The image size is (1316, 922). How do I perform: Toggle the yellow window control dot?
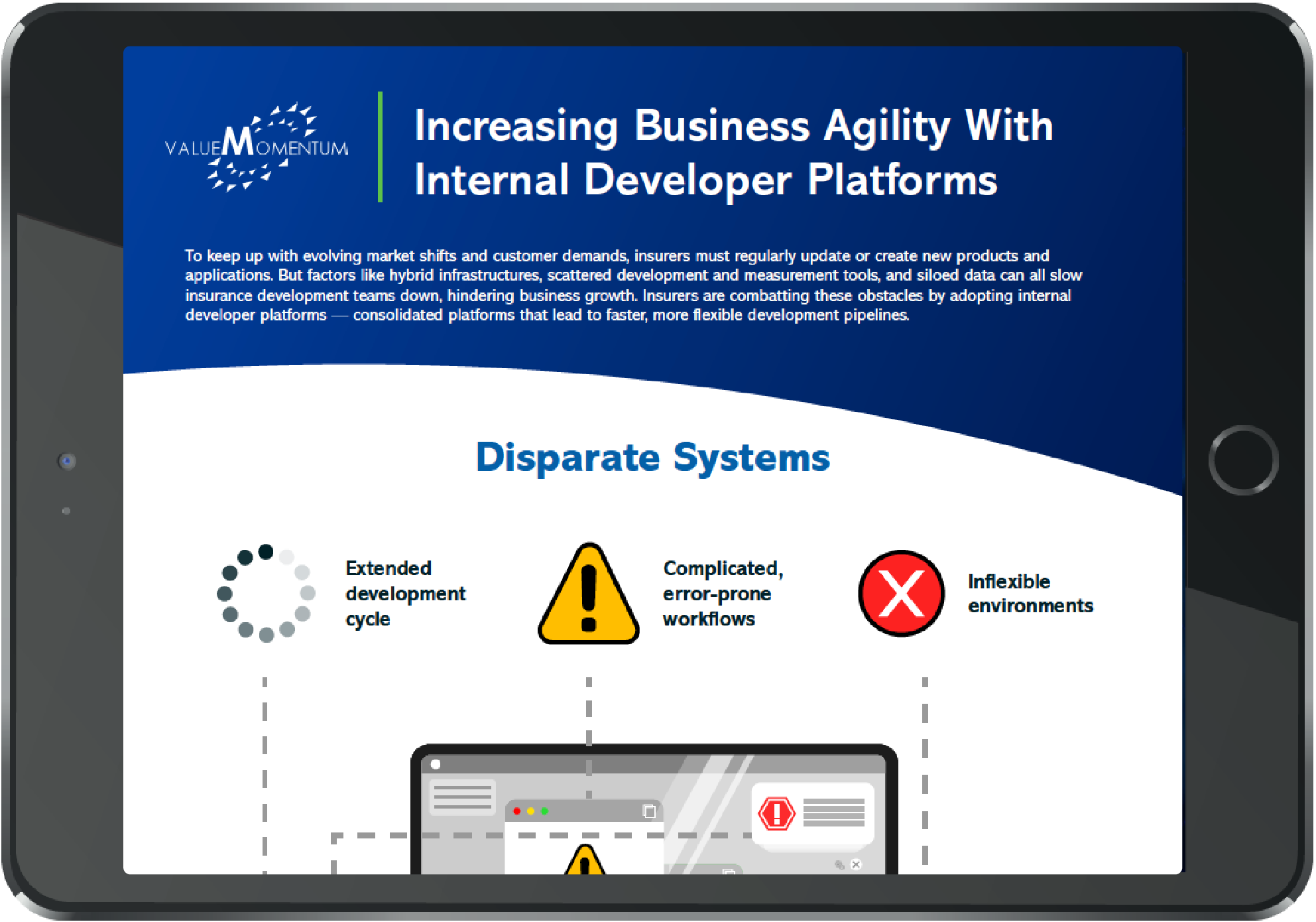pos(531,811)
